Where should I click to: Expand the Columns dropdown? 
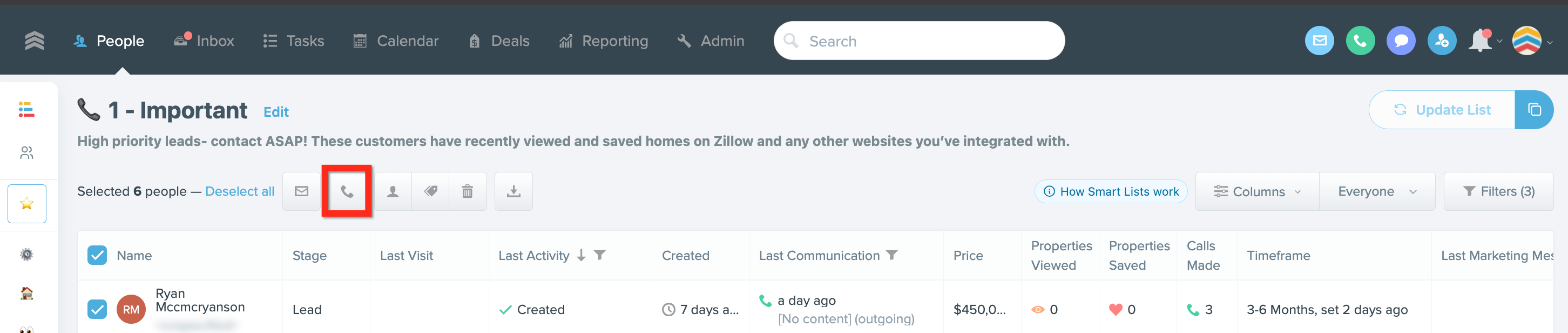coord(1257,191)
